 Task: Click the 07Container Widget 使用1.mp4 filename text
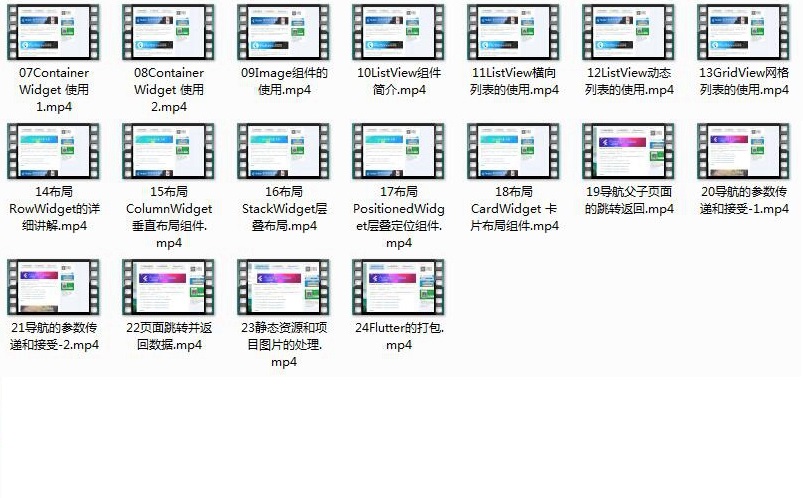54,89
